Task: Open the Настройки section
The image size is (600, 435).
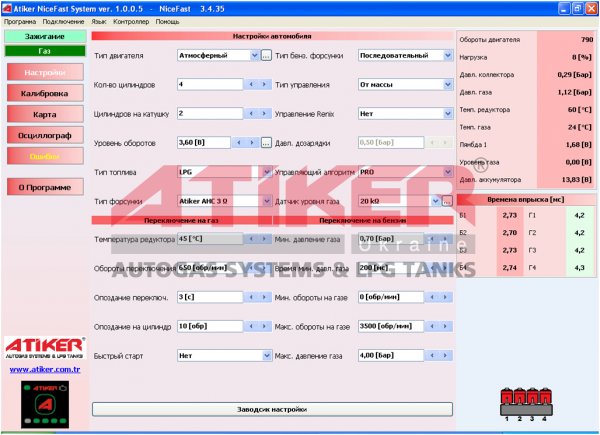Action: 45,72
